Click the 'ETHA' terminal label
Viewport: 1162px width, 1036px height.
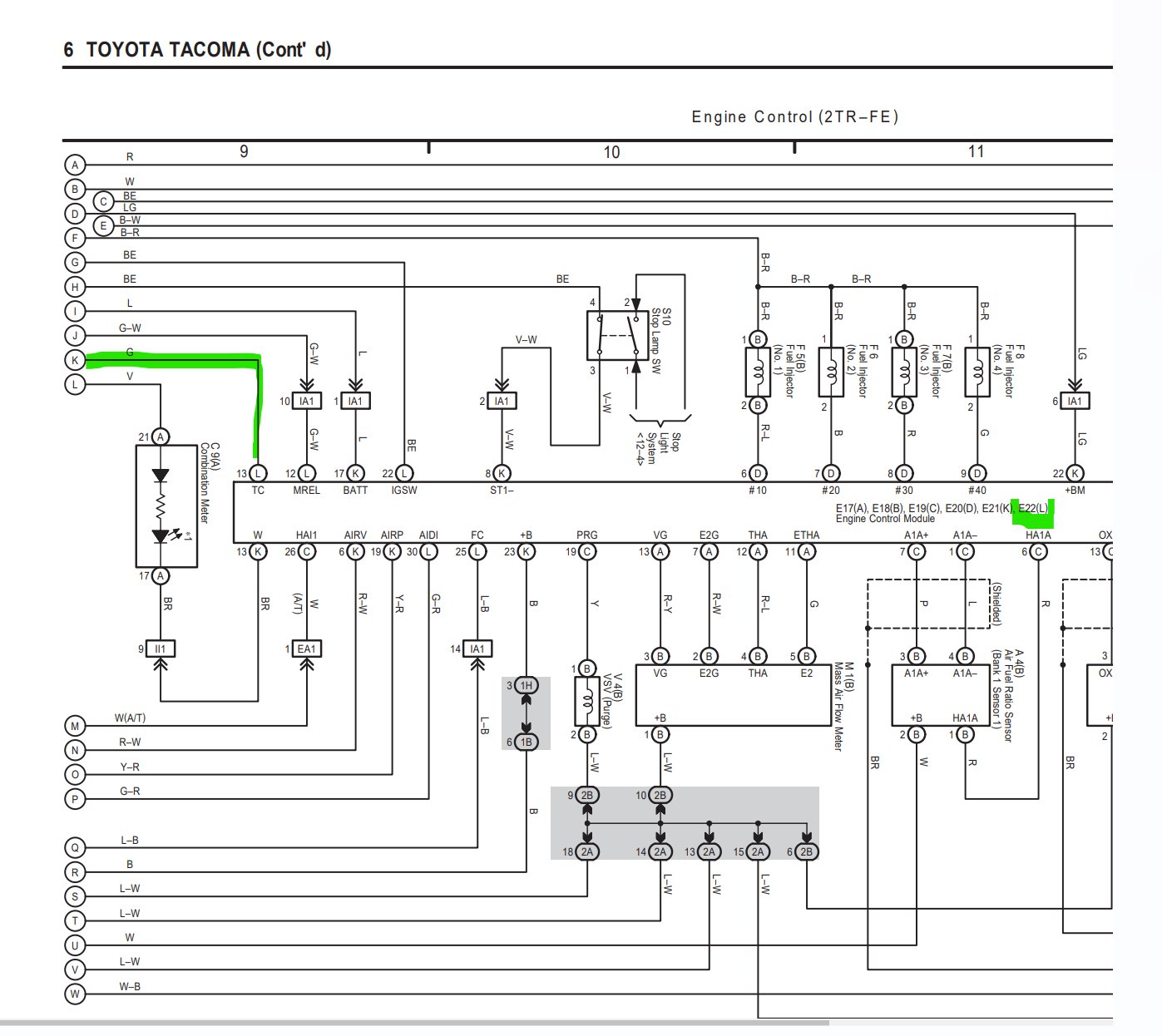click(806, 535)
